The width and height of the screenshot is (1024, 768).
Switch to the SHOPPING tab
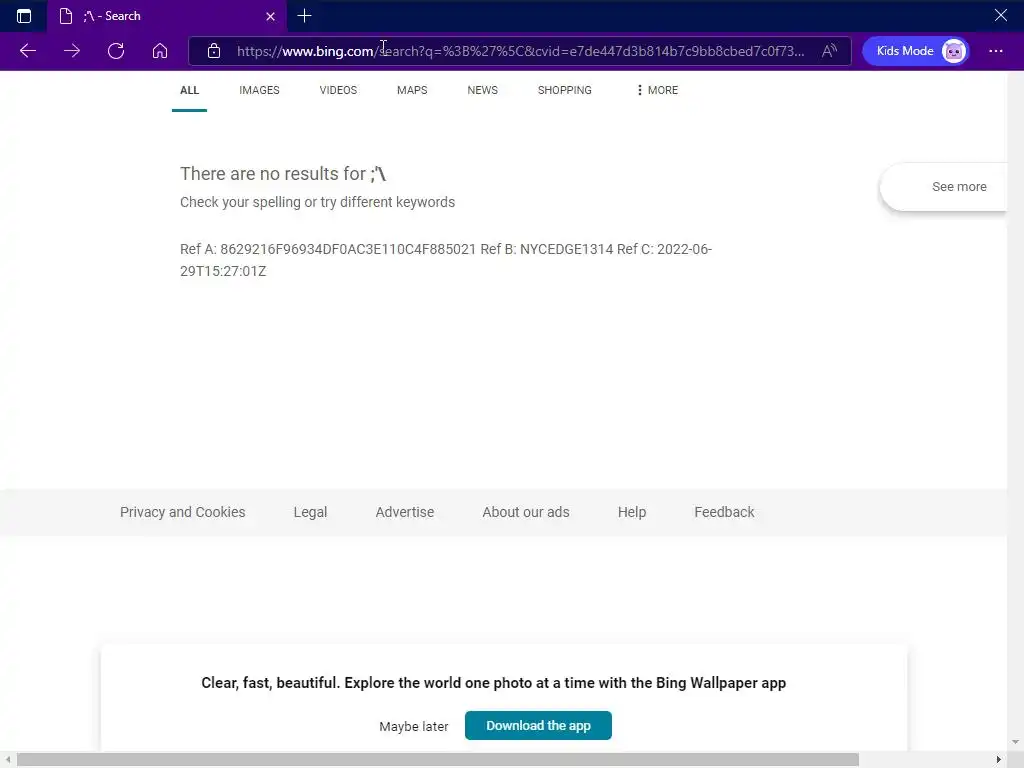pos(565,90)
